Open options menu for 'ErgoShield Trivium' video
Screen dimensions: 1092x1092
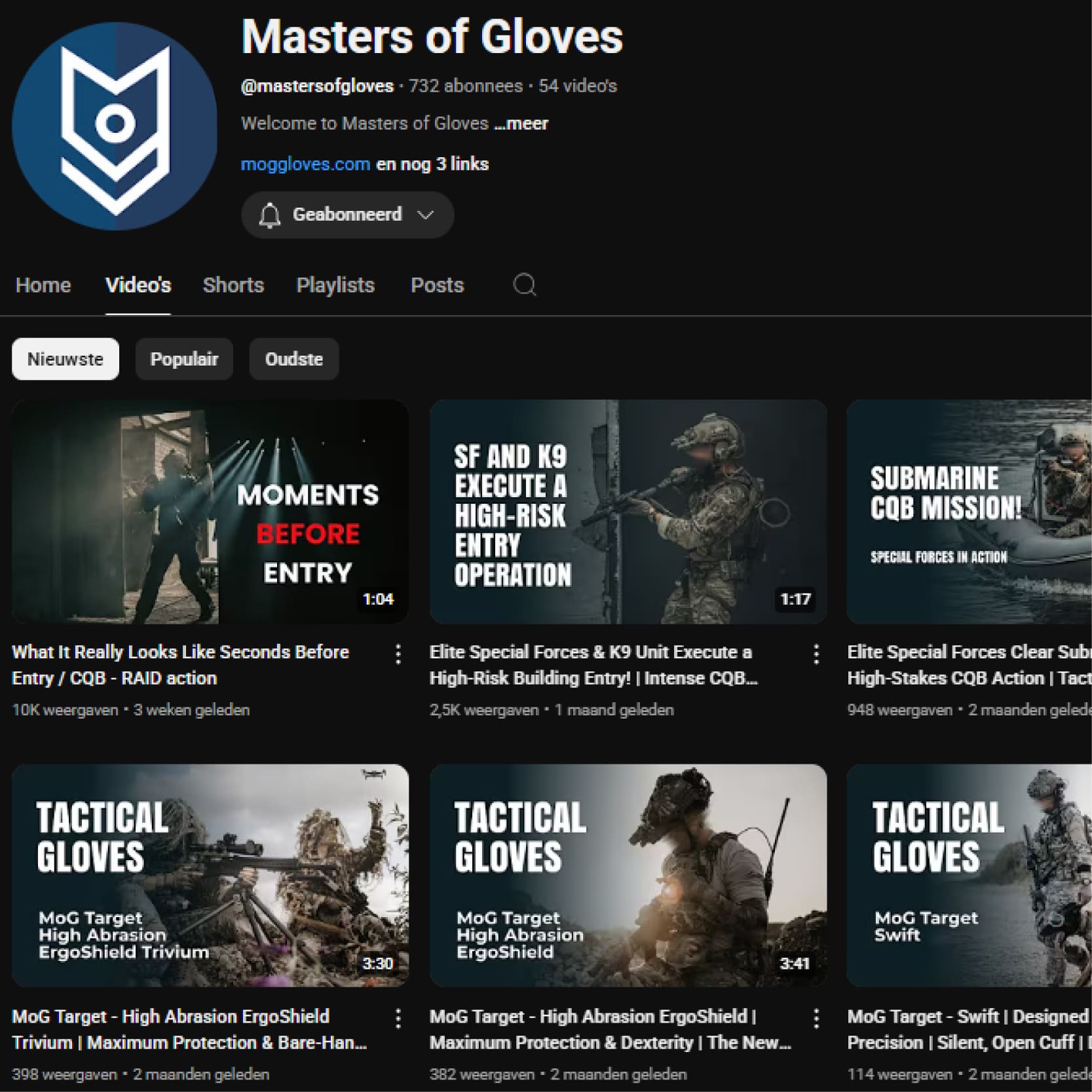[x=398, y=1018]
